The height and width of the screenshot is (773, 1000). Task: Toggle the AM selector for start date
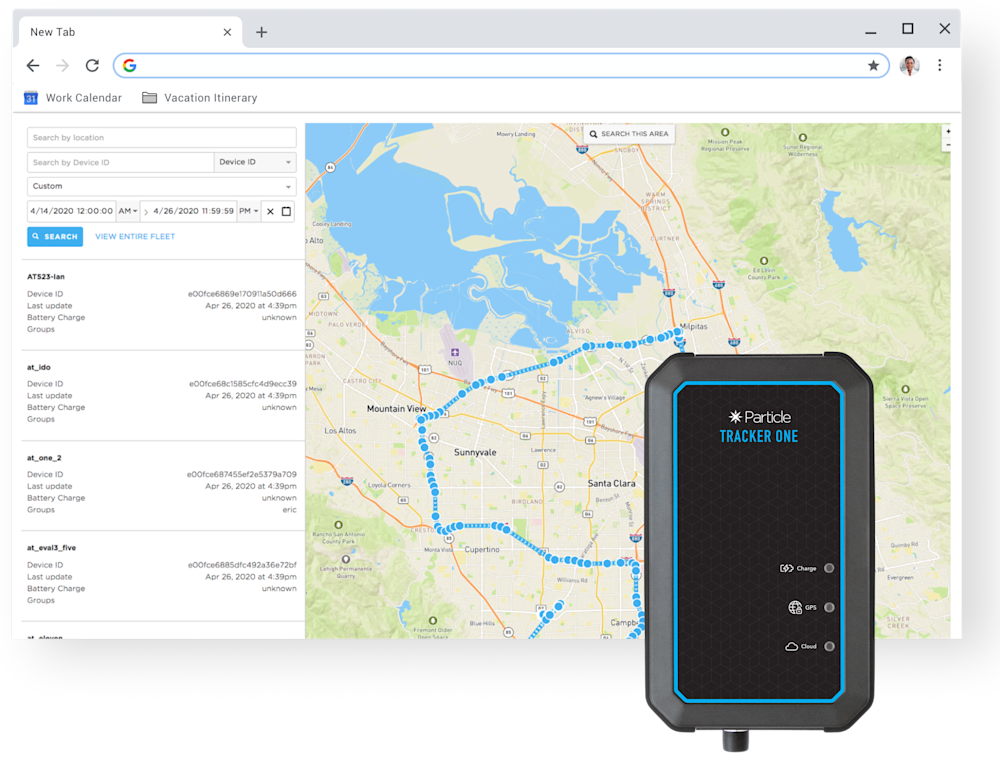[x=128, y=211]
